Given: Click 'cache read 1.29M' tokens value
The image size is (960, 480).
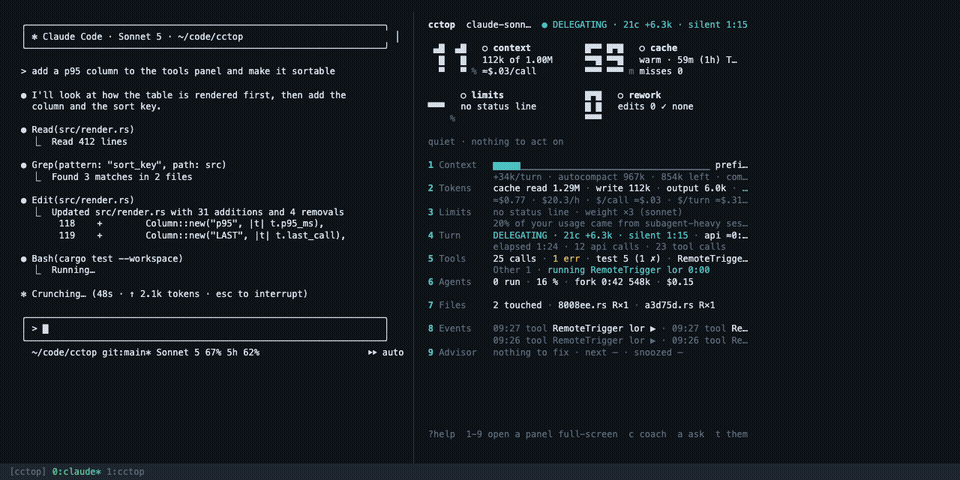Looking at the screenshot, I should (536, 189).
